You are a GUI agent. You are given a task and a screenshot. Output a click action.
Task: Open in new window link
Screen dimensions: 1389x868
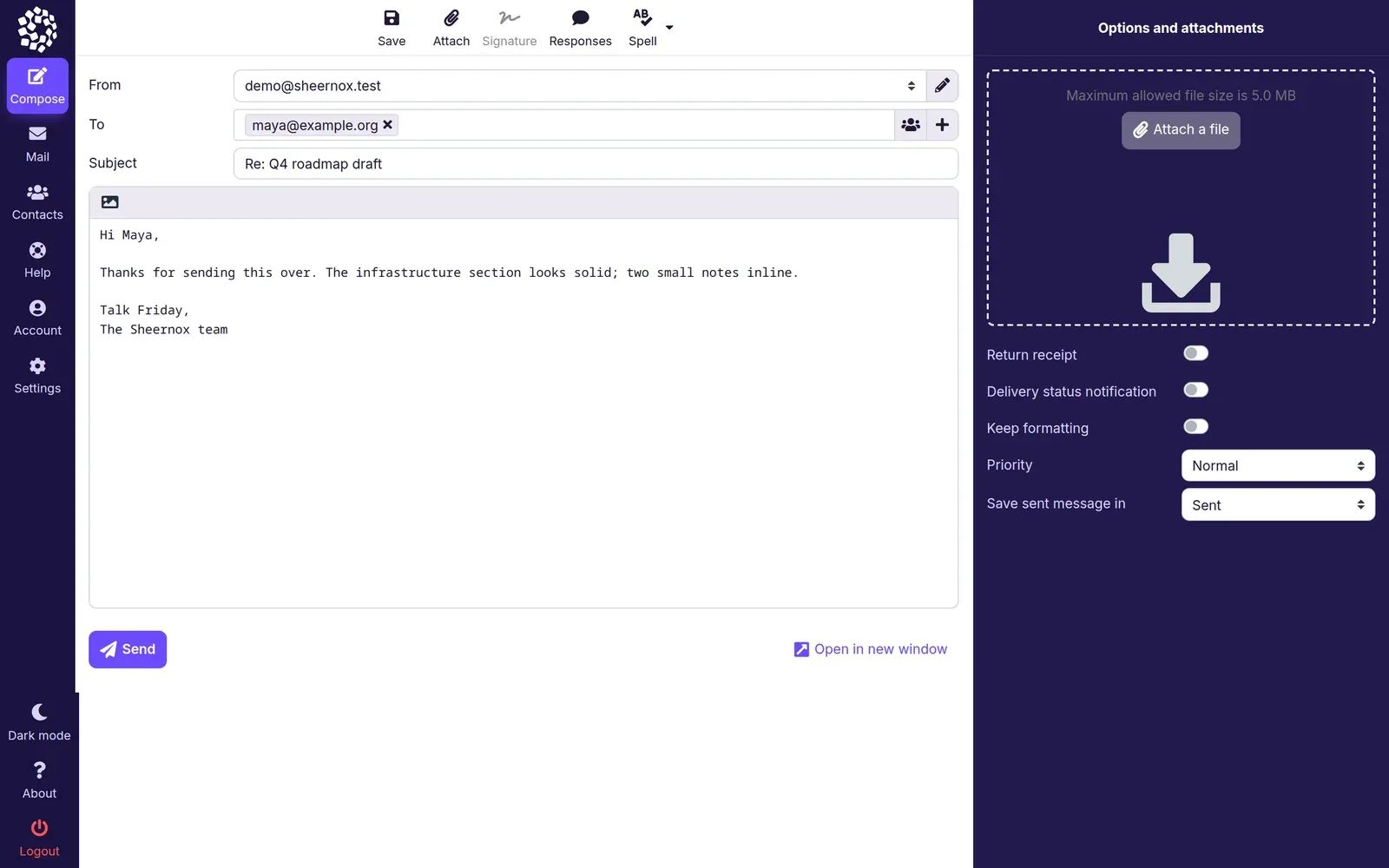(x=871, y=649)
